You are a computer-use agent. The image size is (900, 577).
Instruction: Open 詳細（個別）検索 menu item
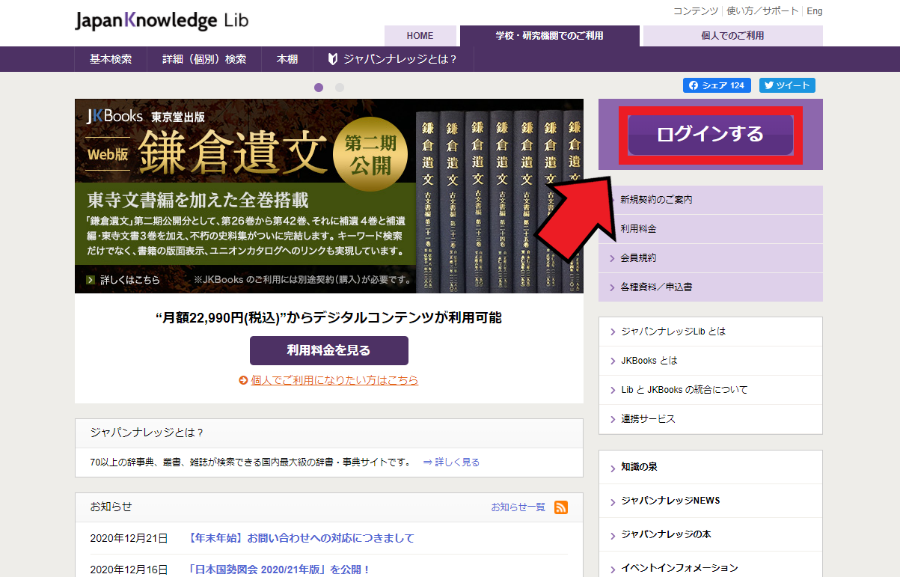[204, 59]
